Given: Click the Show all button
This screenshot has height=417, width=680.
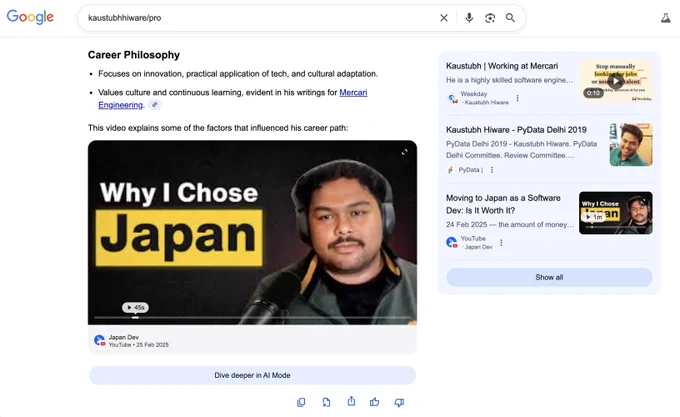Looking at the screenshot, I should click(x=549, y=277).
